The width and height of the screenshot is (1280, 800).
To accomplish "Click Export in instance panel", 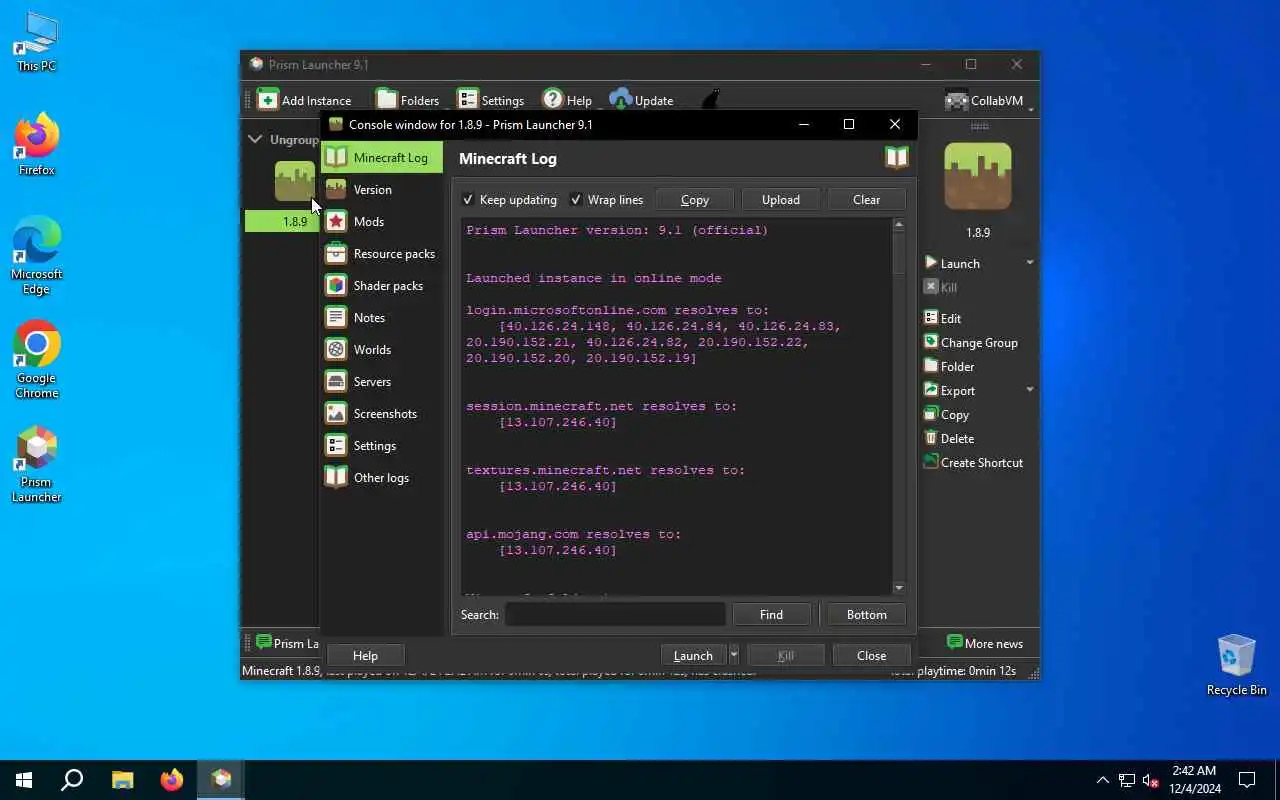I will (949, 390).
